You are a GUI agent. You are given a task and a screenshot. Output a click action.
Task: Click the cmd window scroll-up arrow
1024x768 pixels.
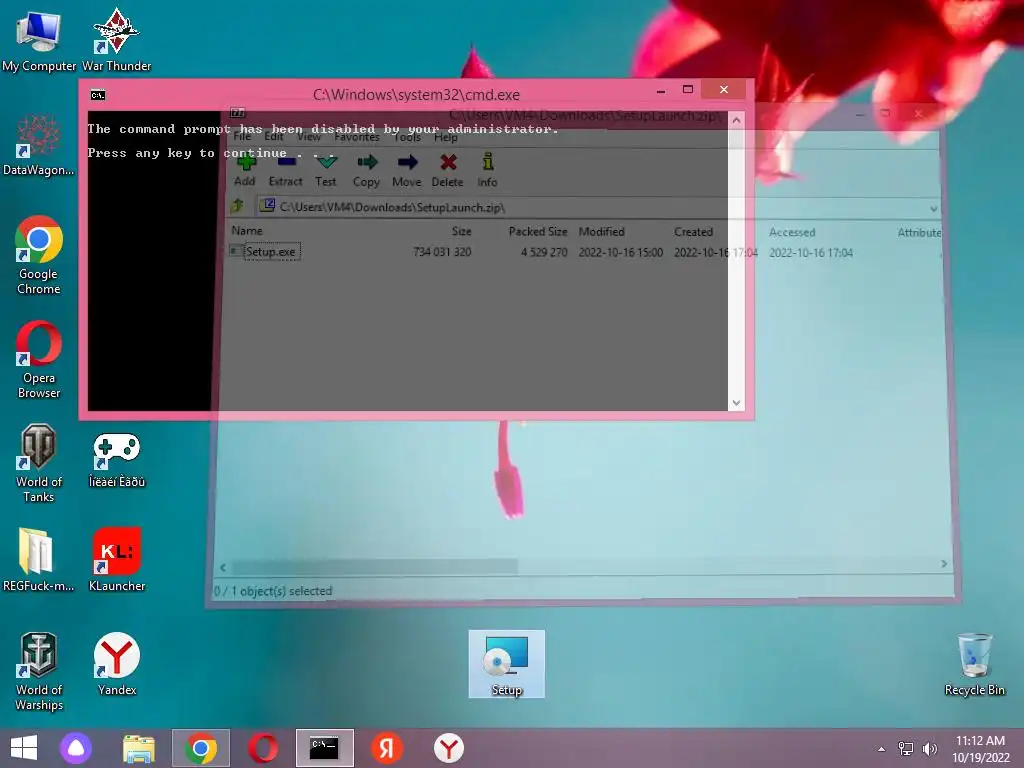pos(736,120)
